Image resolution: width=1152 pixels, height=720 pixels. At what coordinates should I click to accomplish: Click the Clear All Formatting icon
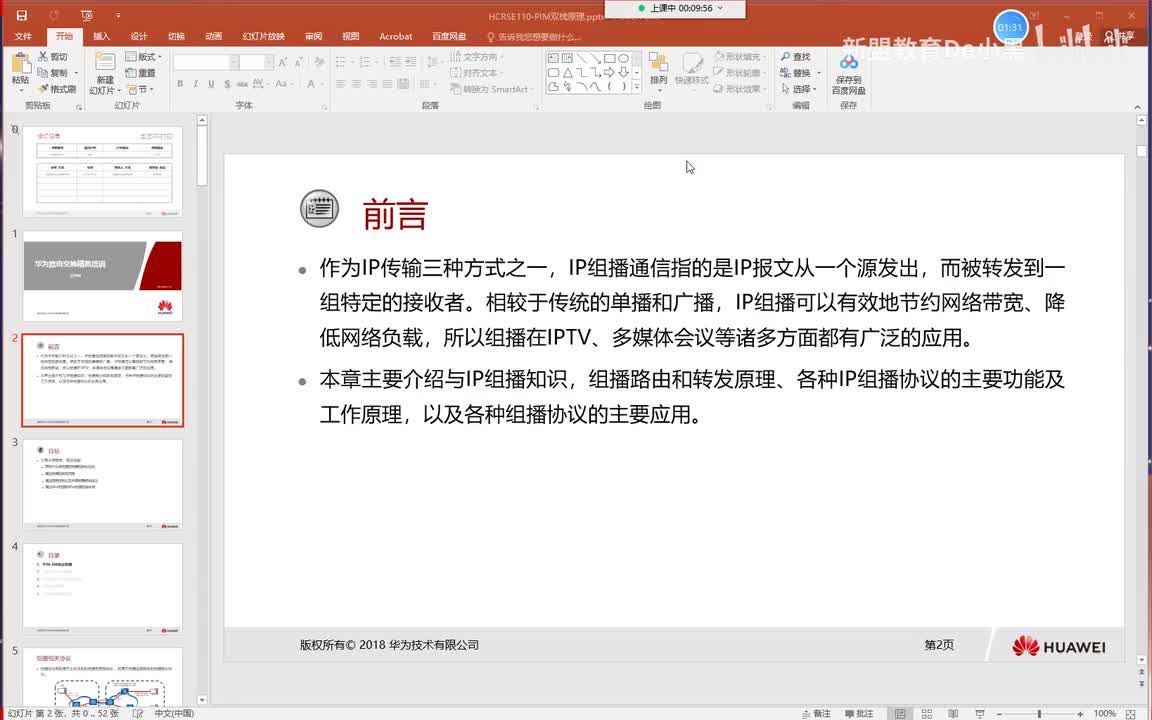[x=317, y=62]
